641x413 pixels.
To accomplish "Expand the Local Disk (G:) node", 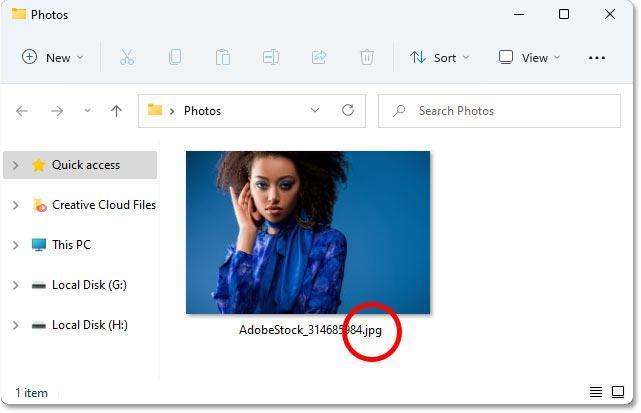I will coord(15,285).
